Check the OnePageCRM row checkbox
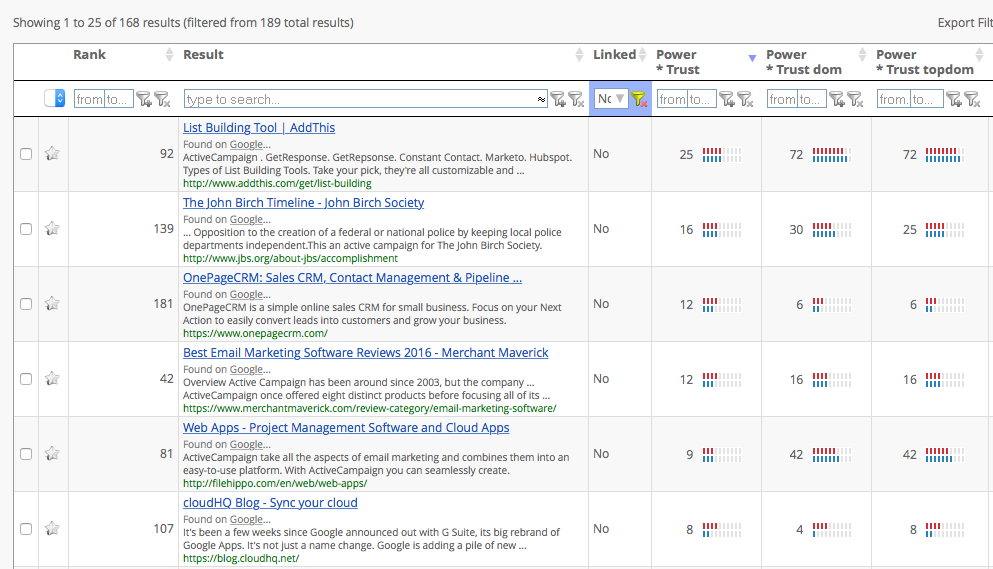 (x=26, y=304)
